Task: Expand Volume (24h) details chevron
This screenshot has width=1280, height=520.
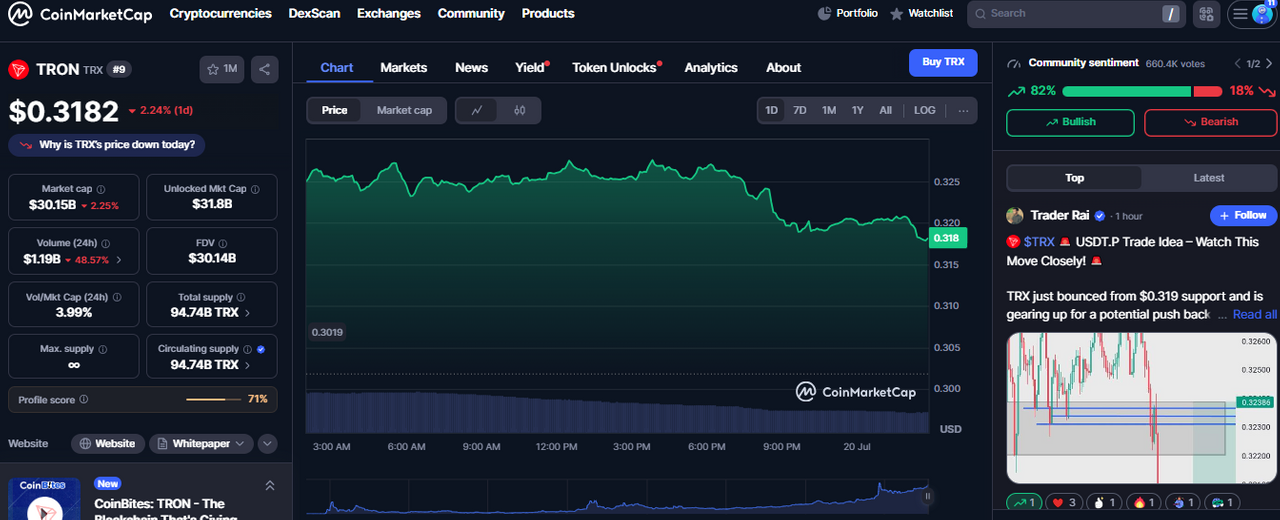Action: (119, 260)
